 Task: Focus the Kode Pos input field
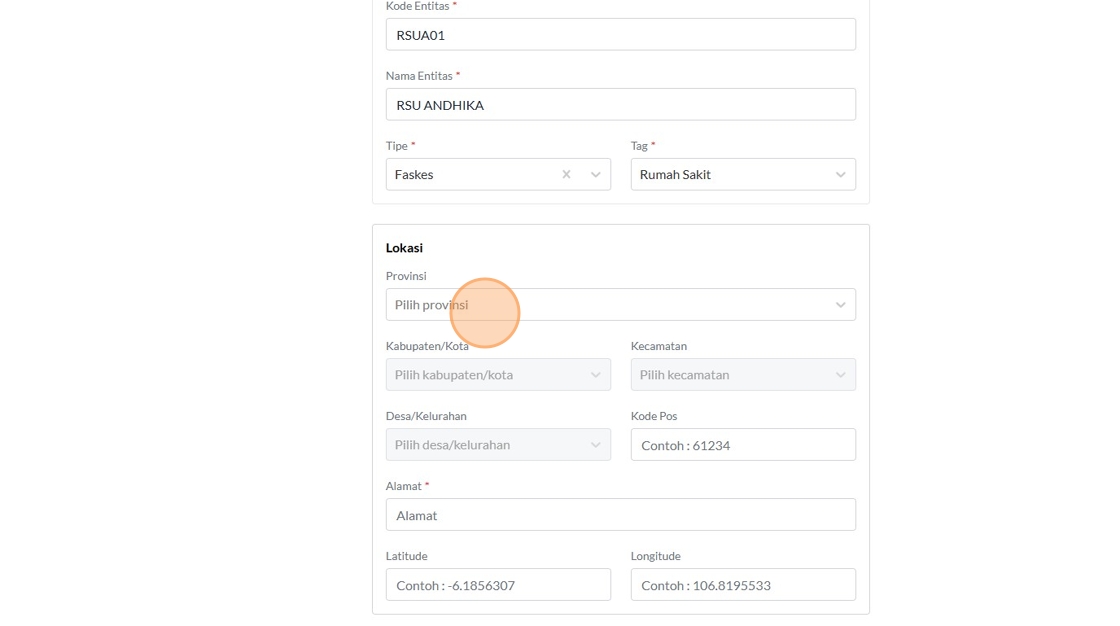point(743,445)
